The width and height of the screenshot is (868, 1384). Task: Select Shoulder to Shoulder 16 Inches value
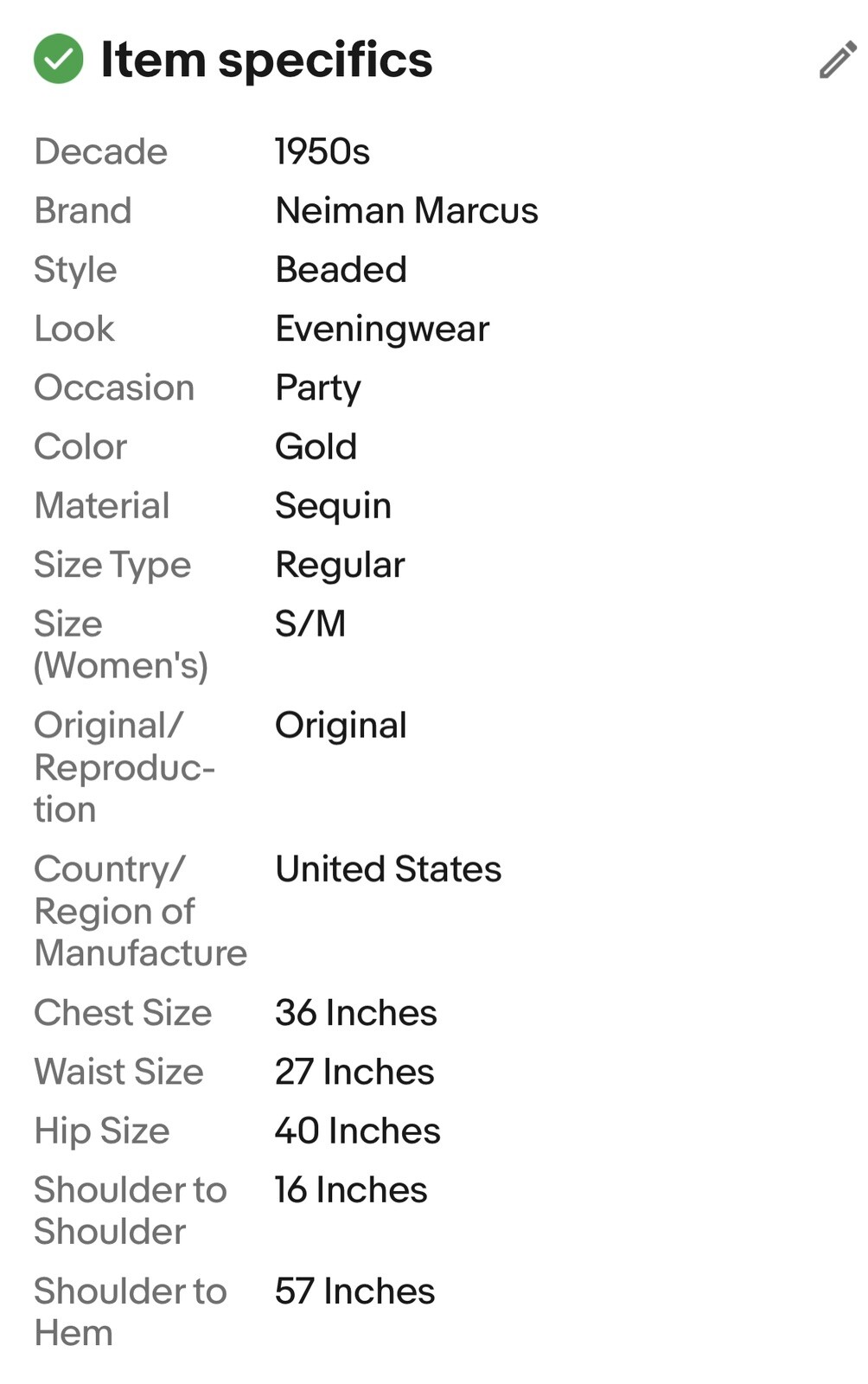click(351, 1189)
